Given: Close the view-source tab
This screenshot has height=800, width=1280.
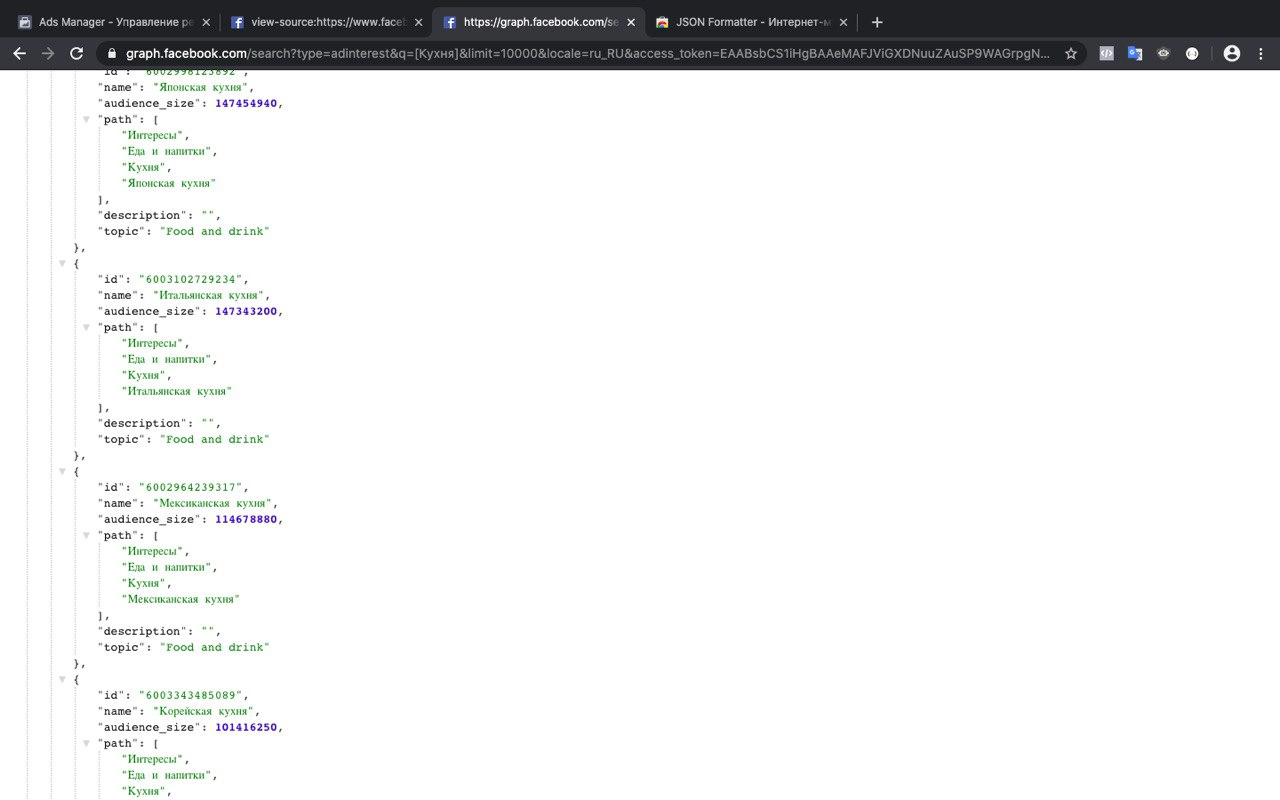Looking at the screenshot, I should (x=418, y=22).
